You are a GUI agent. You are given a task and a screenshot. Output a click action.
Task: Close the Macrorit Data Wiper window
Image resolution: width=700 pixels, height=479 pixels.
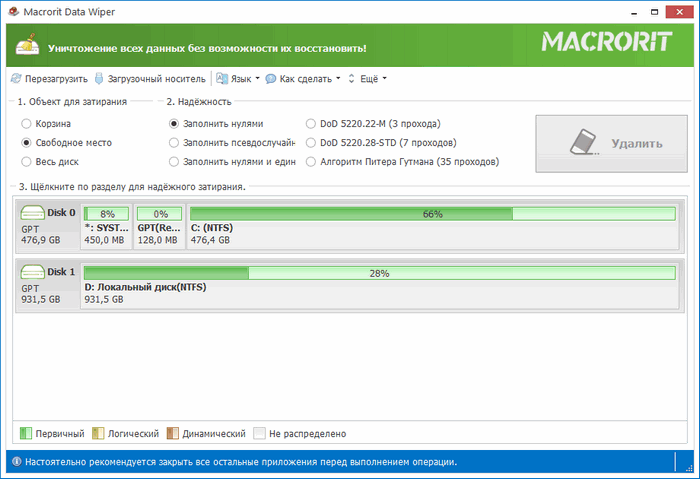click(x=679, y=12)
